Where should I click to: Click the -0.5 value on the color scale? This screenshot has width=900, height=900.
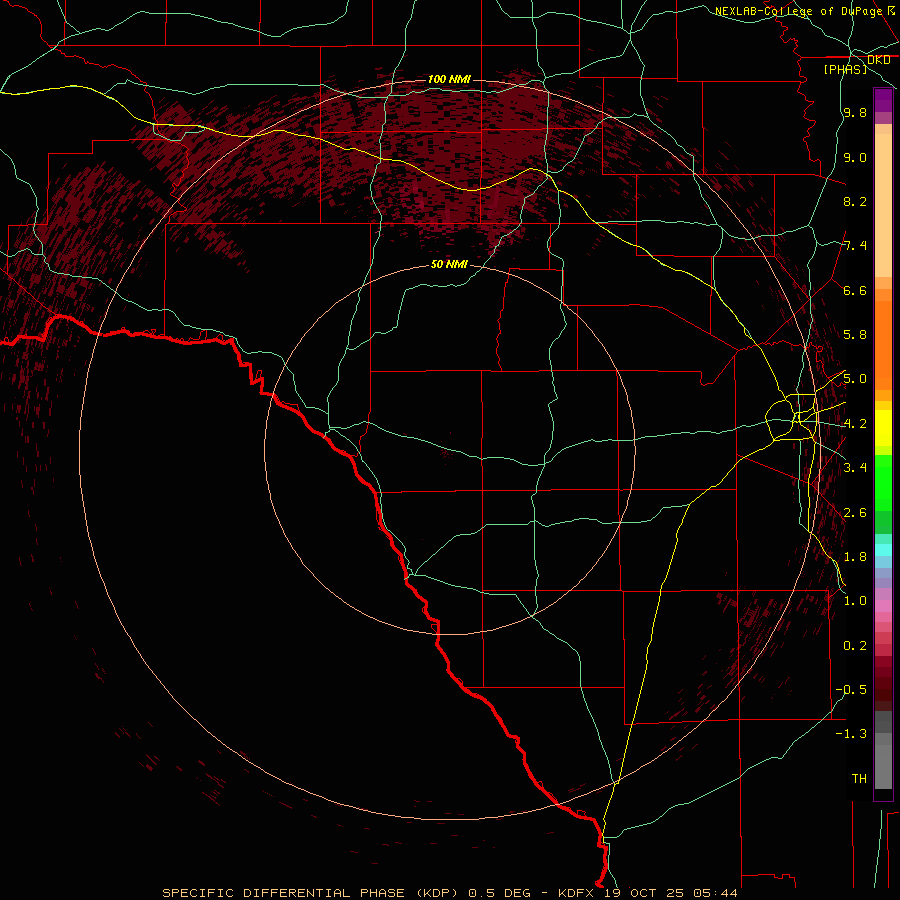[x=851, y=690]
